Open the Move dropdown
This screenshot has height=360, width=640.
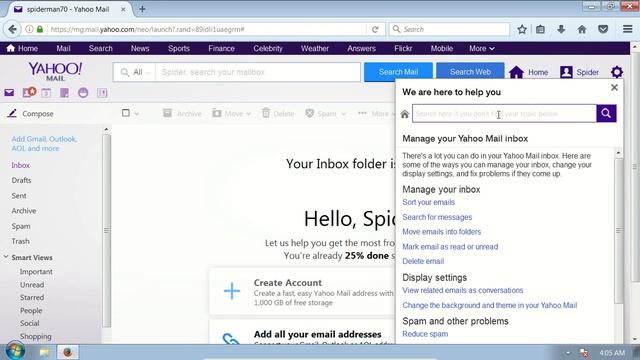coord(231,113)
